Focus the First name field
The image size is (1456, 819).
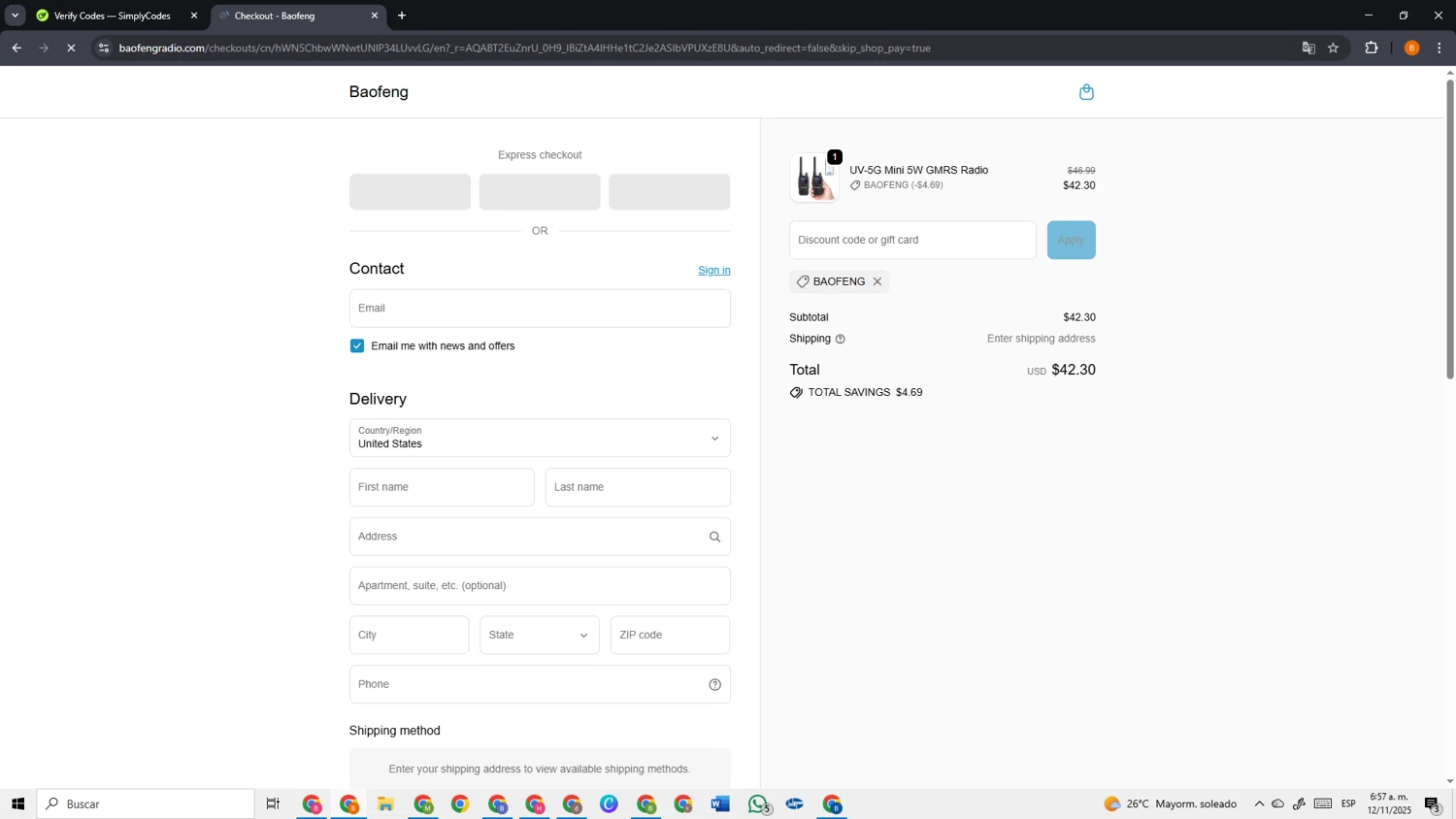(x=442, y=487)
